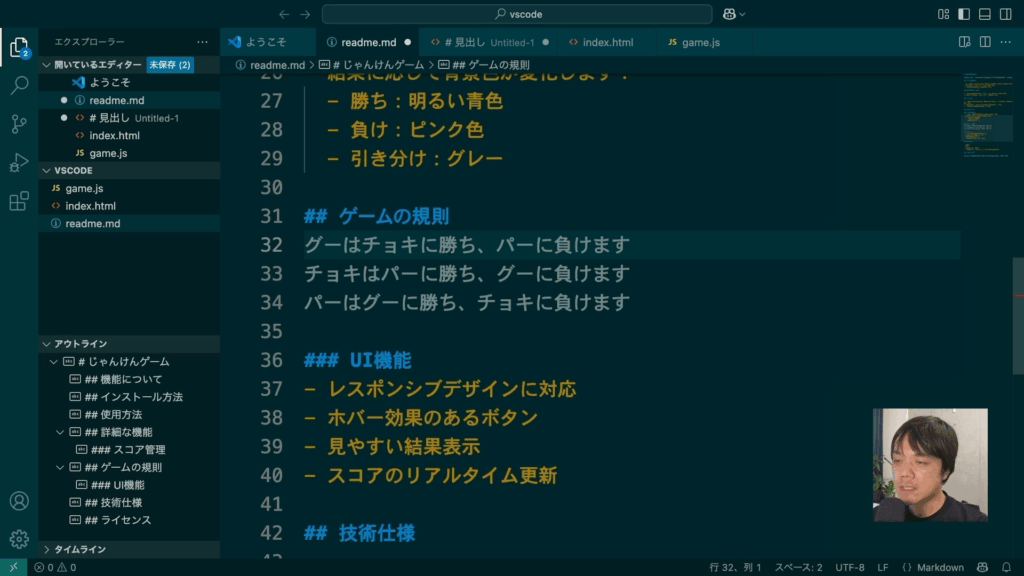Expand the タイムライン section
The width and height of the screenshot is (1024, 576).
coord(46,549)
